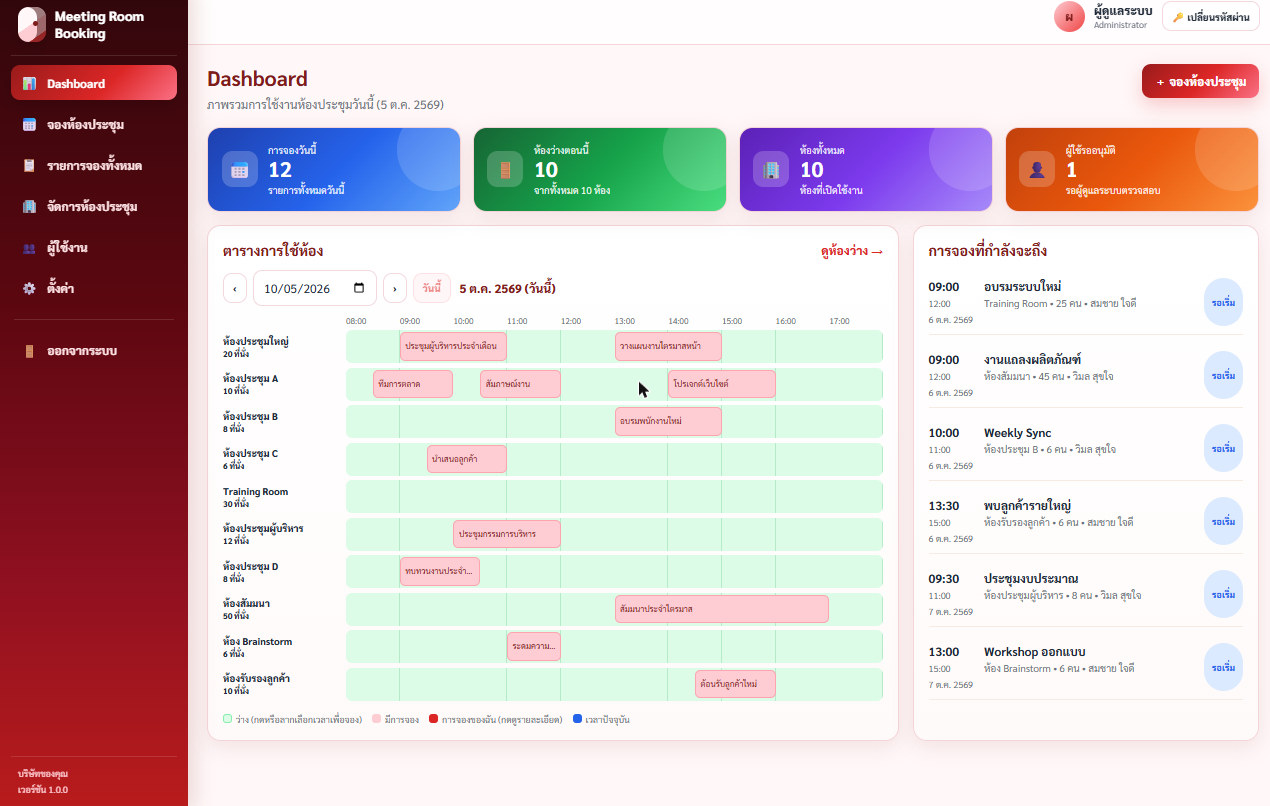This screenshot has height=806, width=1270.
Task: Click รอเริ่ม badge for Weekly Sync
Action: click(1223, 448)
